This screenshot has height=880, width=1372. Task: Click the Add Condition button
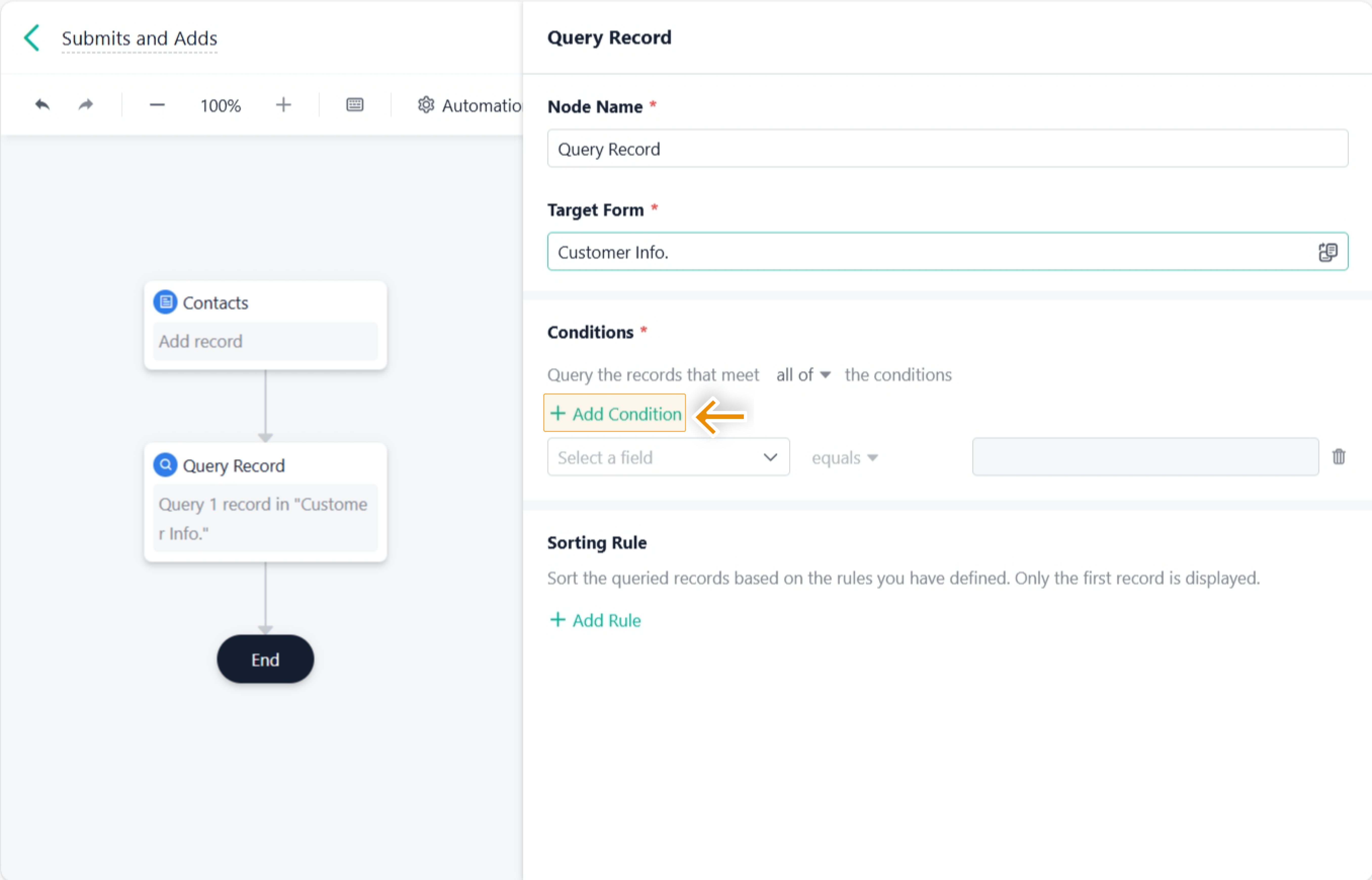[615, 413]
